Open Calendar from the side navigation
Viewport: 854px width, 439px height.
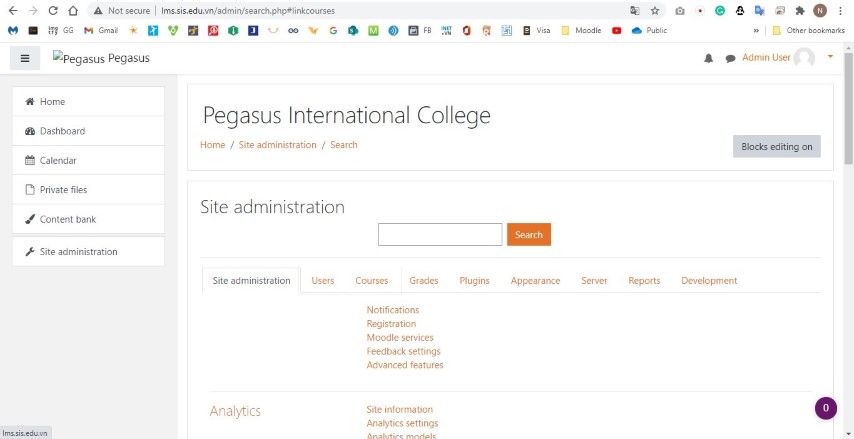click(58, 160)
